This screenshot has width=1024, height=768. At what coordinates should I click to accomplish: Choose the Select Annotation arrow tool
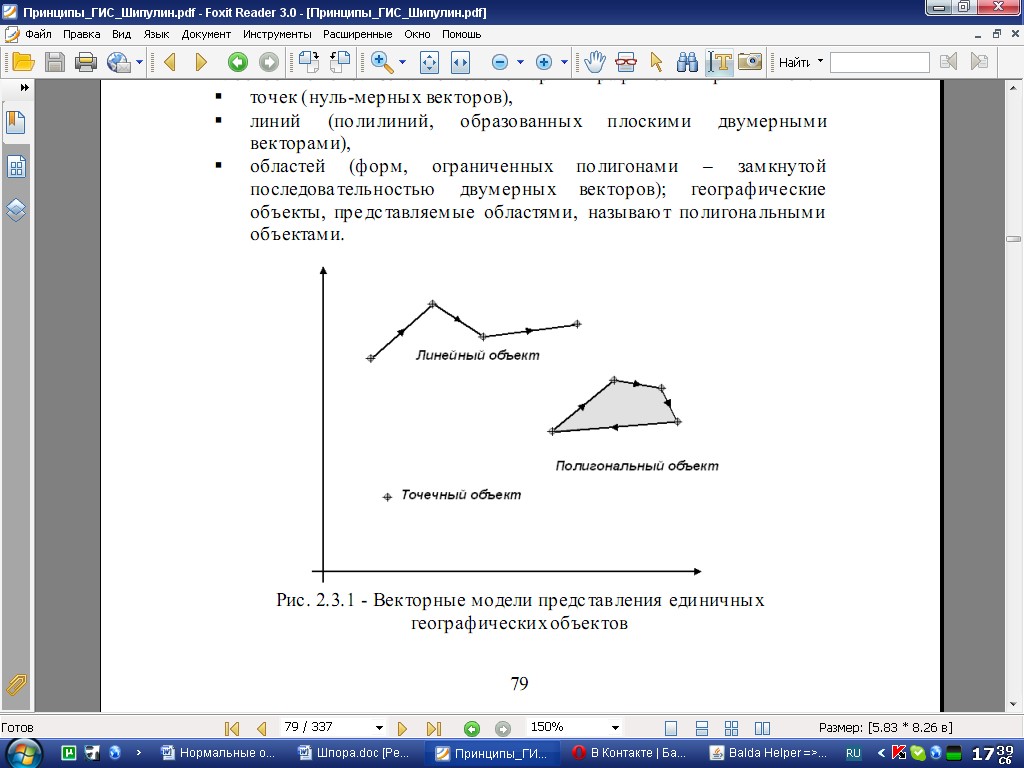(x=656, y=62)
